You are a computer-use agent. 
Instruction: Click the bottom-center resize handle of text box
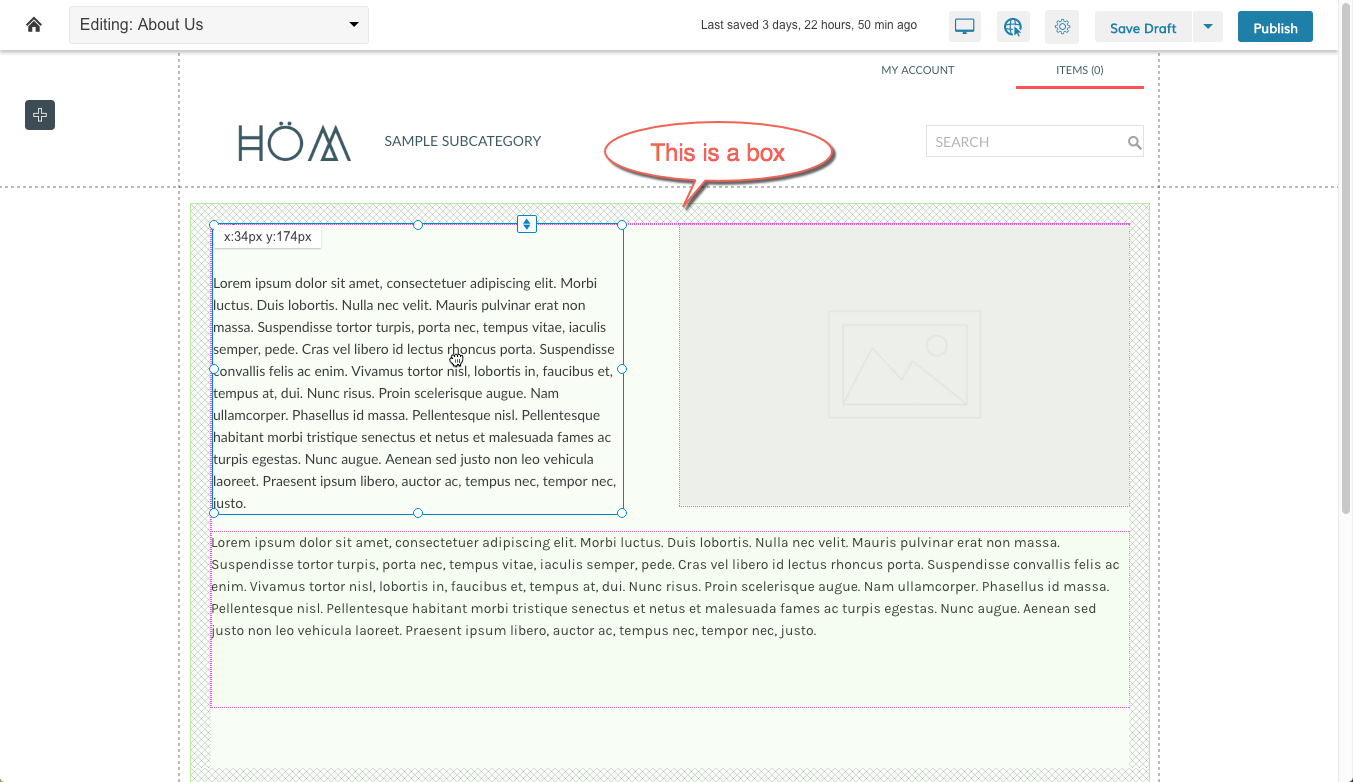coord(418,513)
